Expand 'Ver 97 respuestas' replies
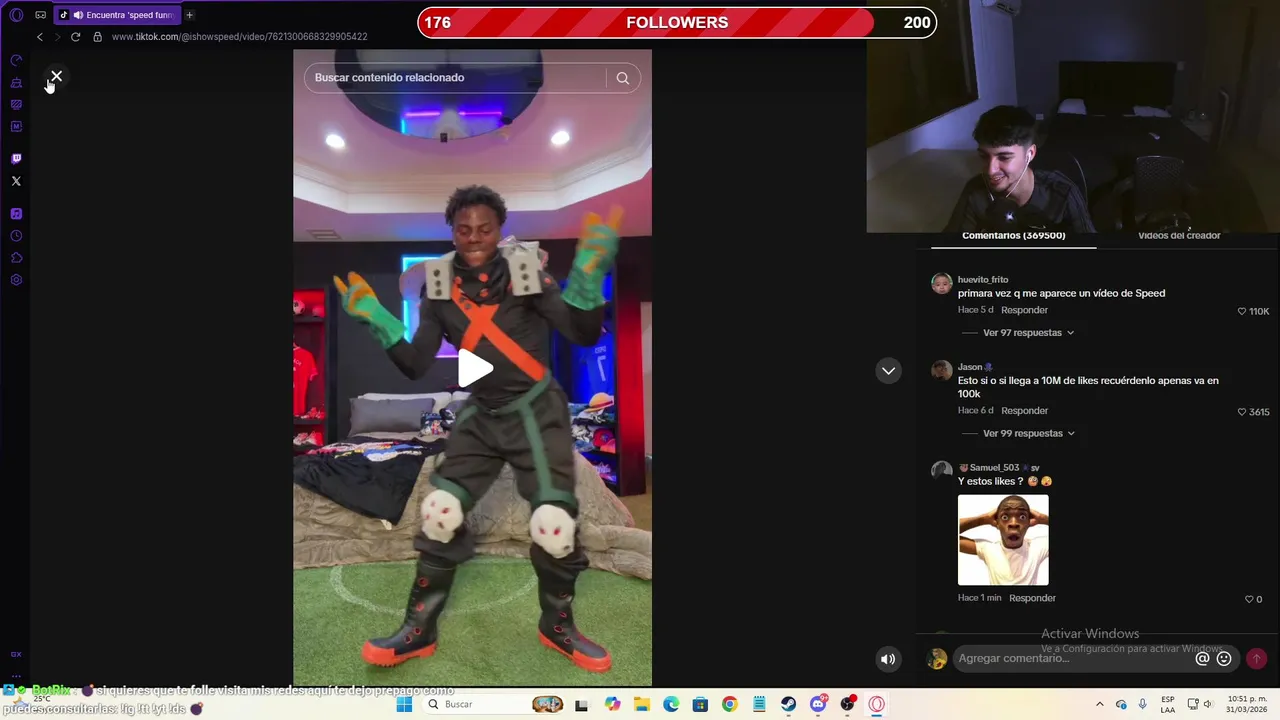The image size is (1280, 720). (1028, 333)
